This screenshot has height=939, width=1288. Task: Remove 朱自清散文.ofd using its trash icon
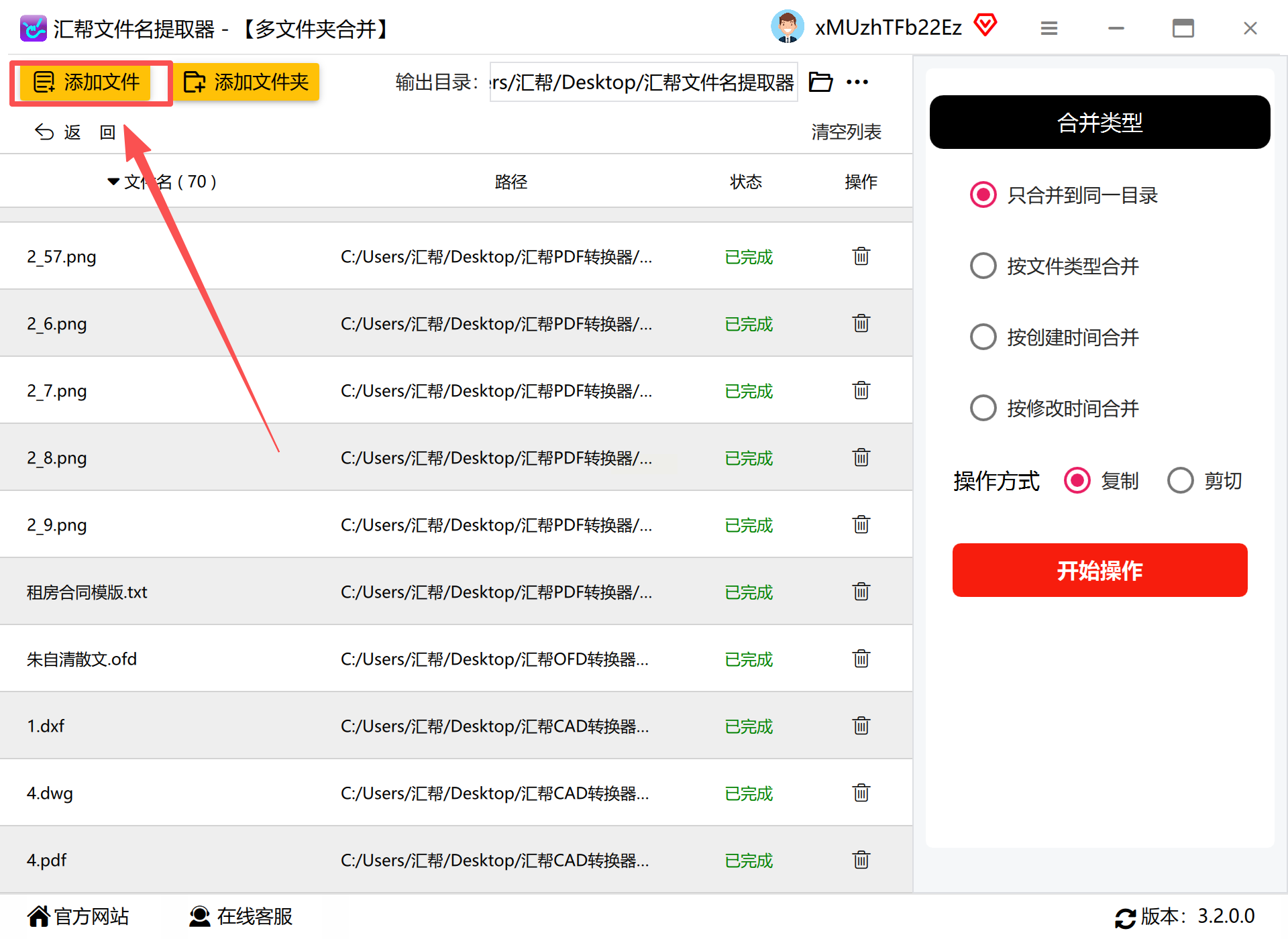point(861,659)
